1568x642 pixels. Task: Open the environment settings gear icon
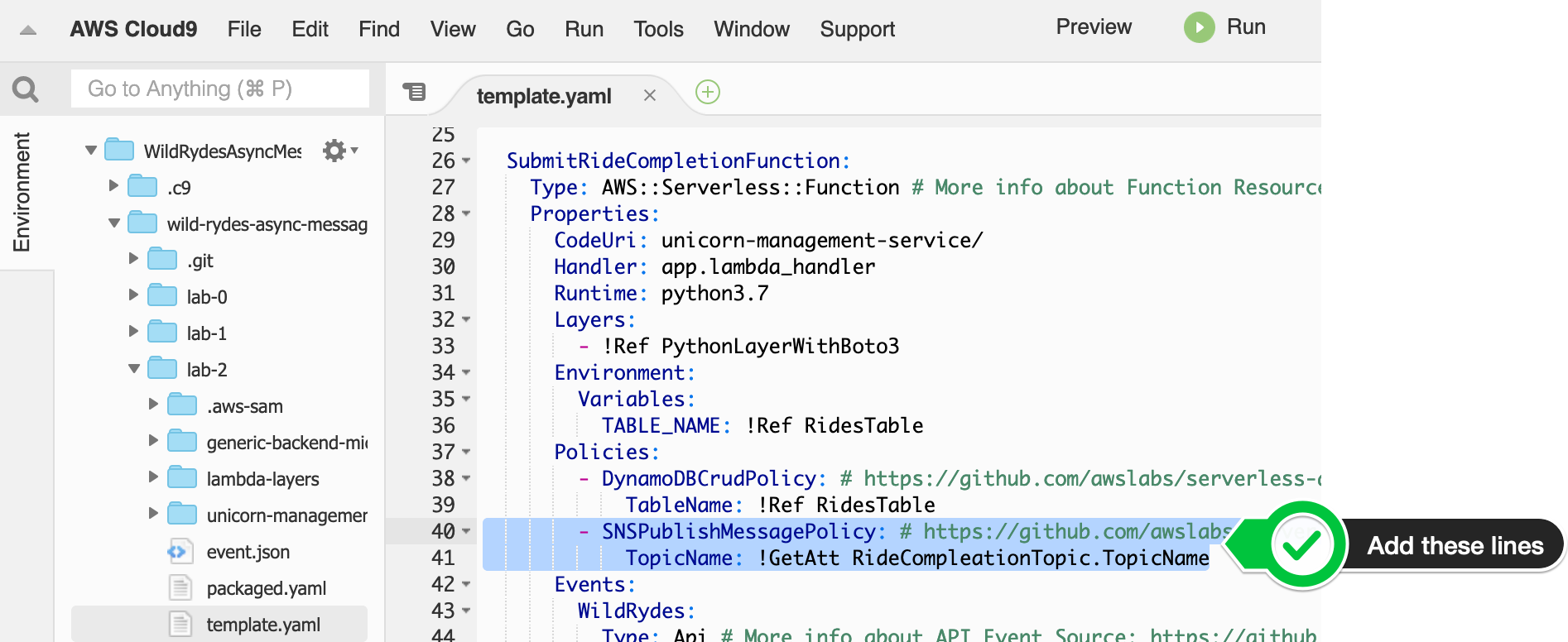coord(334,151)
